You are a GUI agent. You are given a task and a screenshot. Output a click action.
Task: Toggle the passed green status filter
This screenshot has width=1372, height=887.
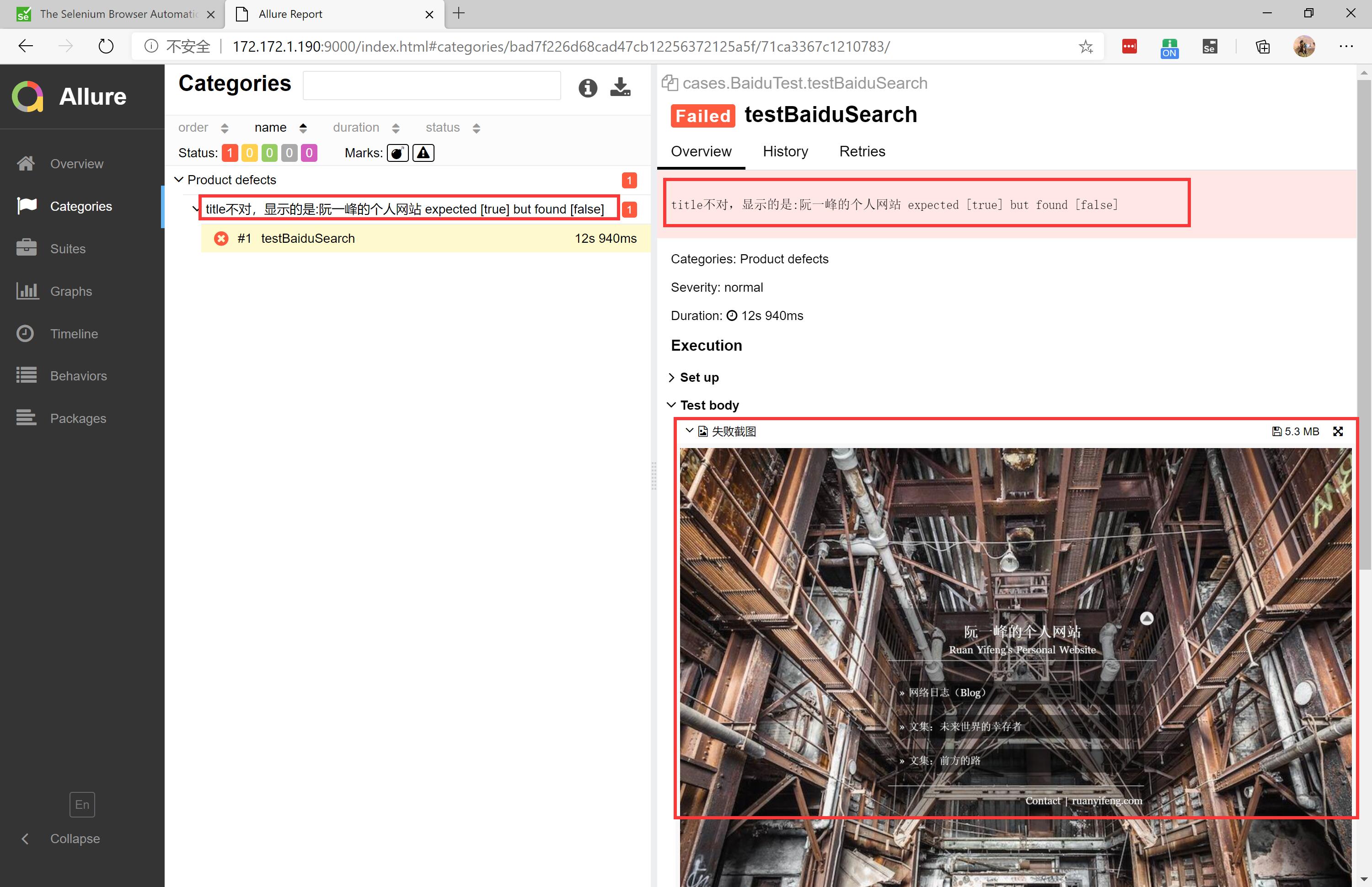click(269, 153)
